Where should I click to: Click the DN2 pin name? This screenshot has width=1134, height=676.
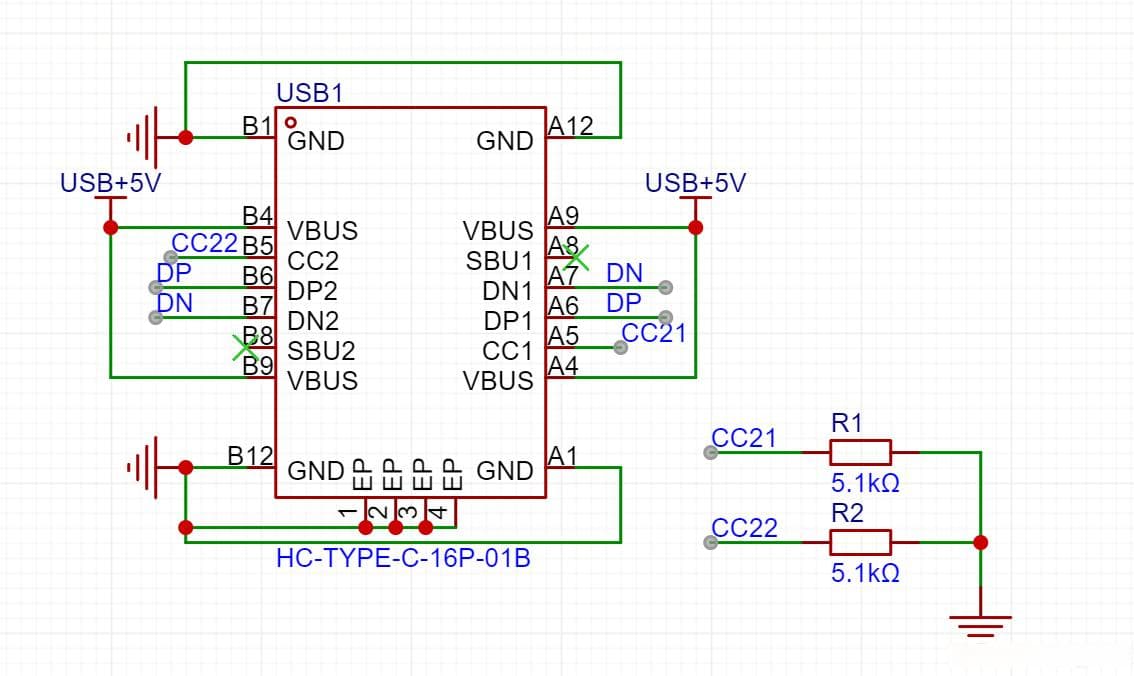tap(313, 320)
